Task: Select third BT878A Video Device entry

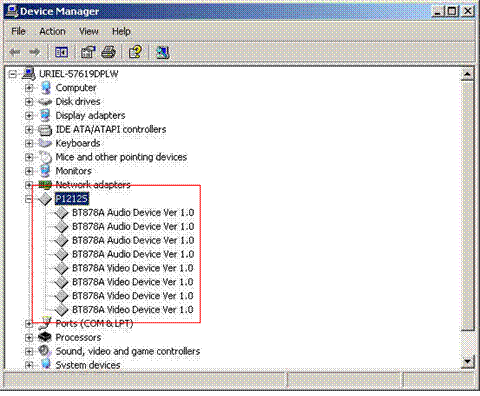Action: (x=133, y=296)
